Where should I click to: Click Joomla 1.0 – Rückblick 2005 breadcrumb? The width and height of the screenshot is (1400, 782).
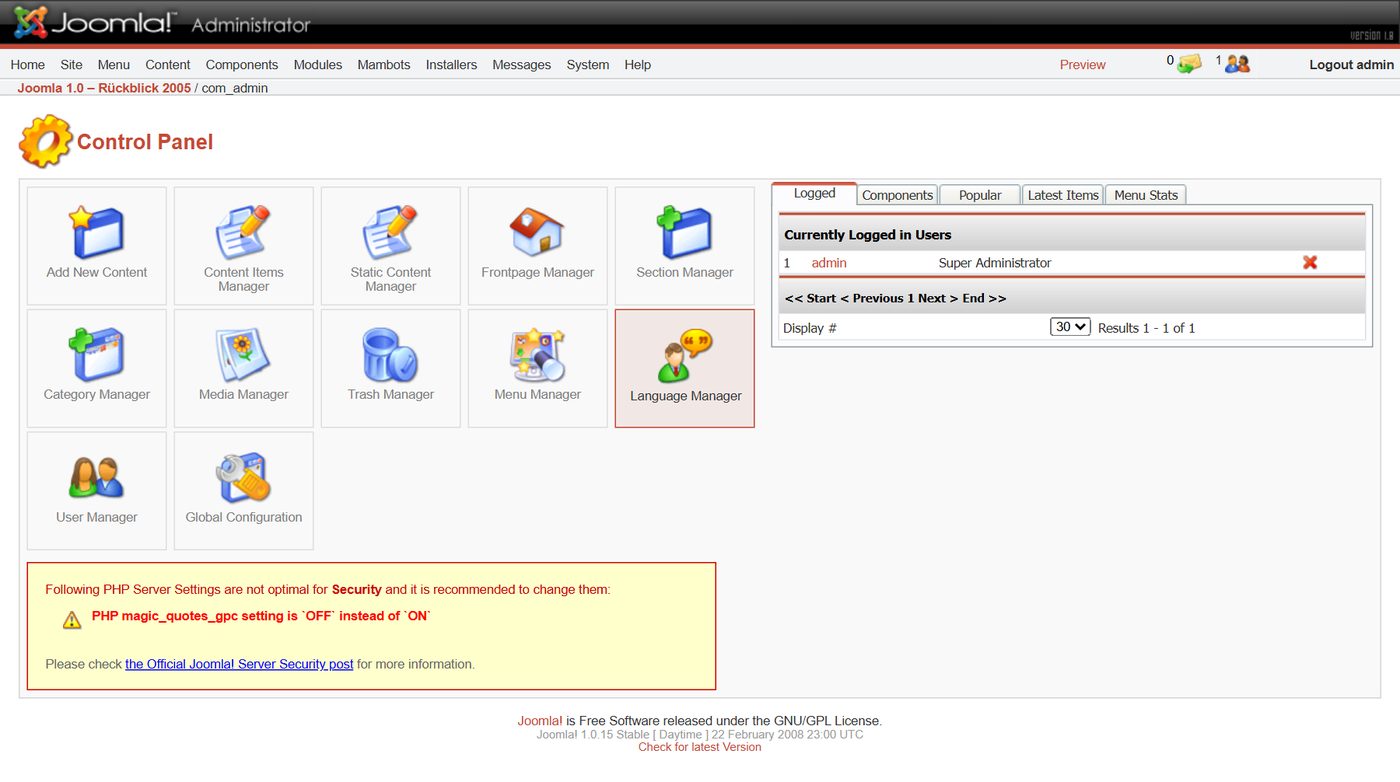[x=104, y=88]
